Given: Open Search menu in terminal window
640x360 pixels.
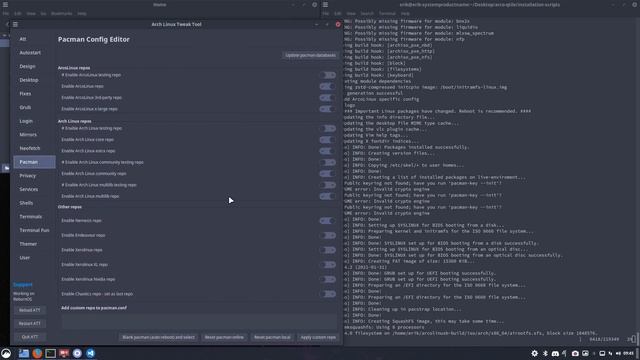Looking at the screenshot, I should point(367,13).
